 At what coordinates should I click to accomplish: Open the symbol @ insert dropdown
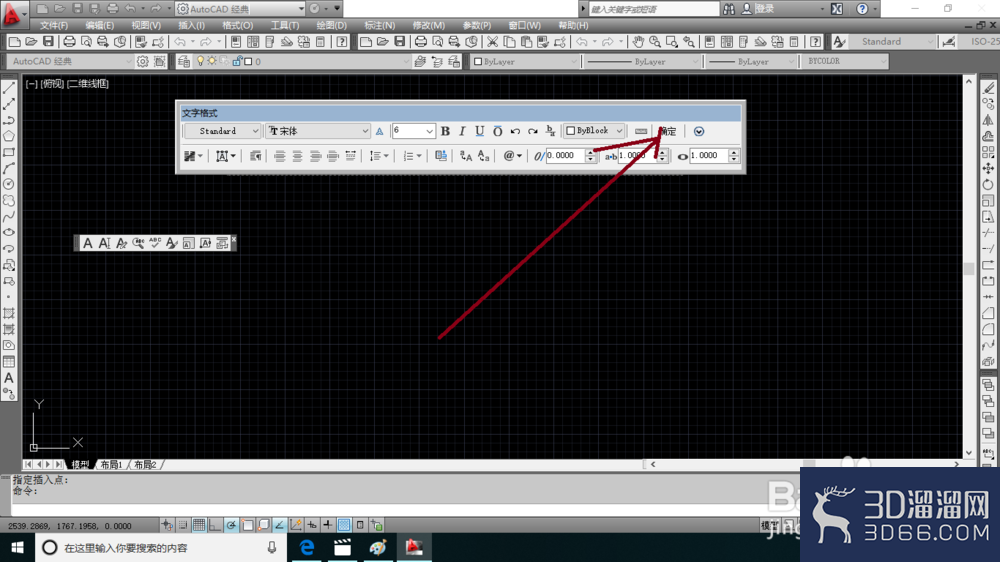[x=512, y=156]
